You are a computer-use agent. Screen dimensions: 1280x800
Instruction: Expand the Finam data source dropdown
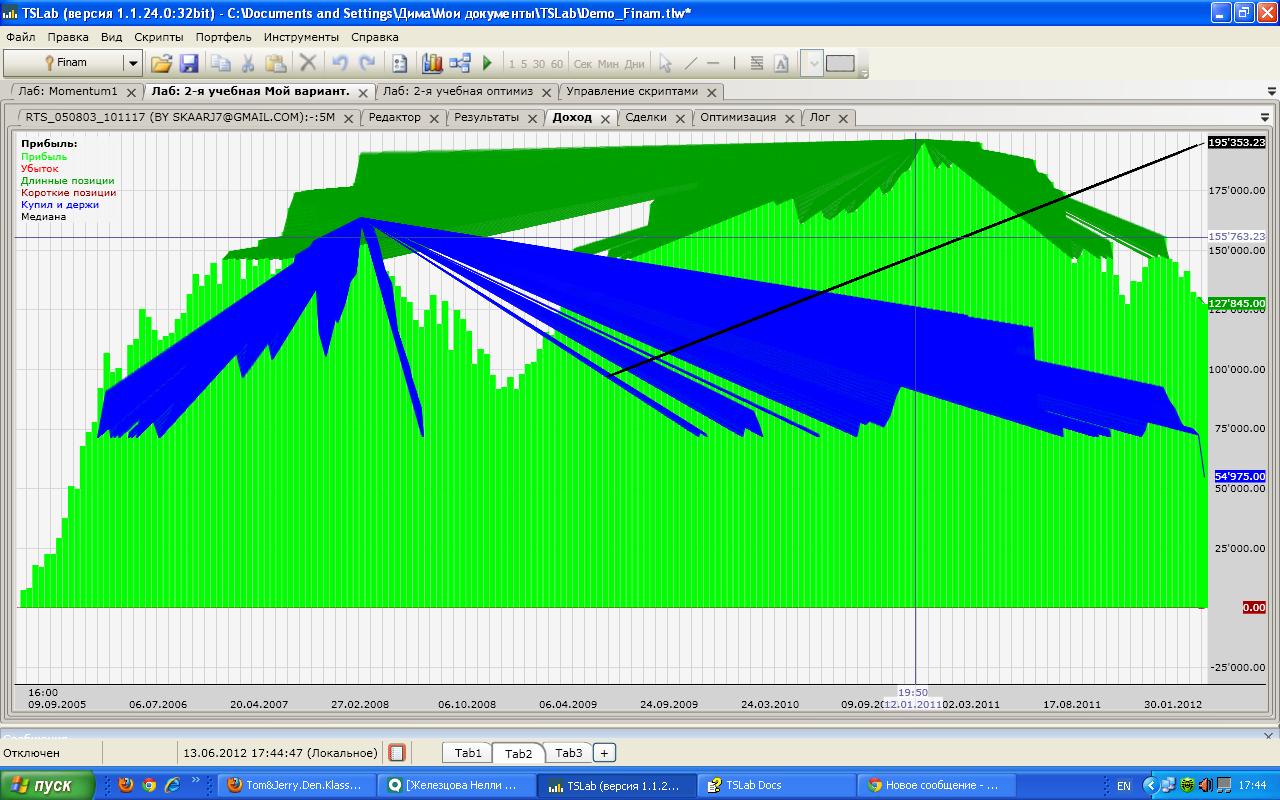(132, 63)
